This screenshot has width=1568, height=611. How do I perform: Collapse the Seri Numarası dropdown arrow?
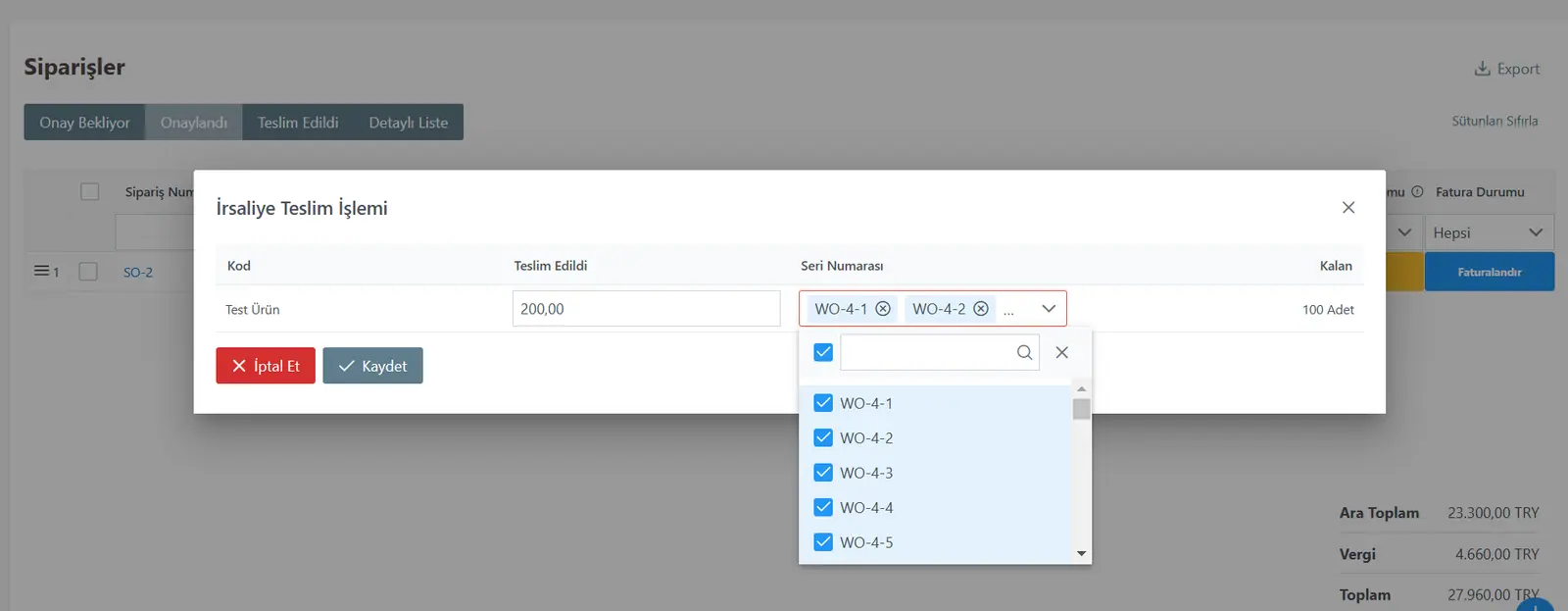coord(1049,309)
